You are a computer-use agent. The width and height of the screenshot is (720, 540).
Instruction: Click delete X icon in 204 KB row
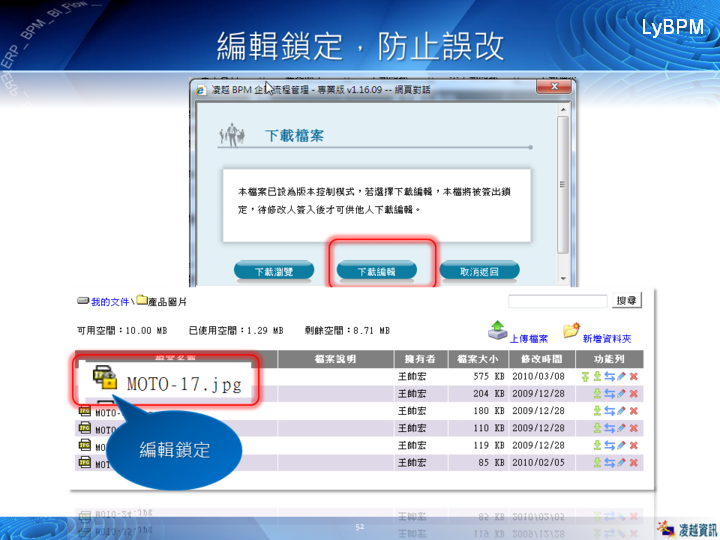tap(634, 394)
